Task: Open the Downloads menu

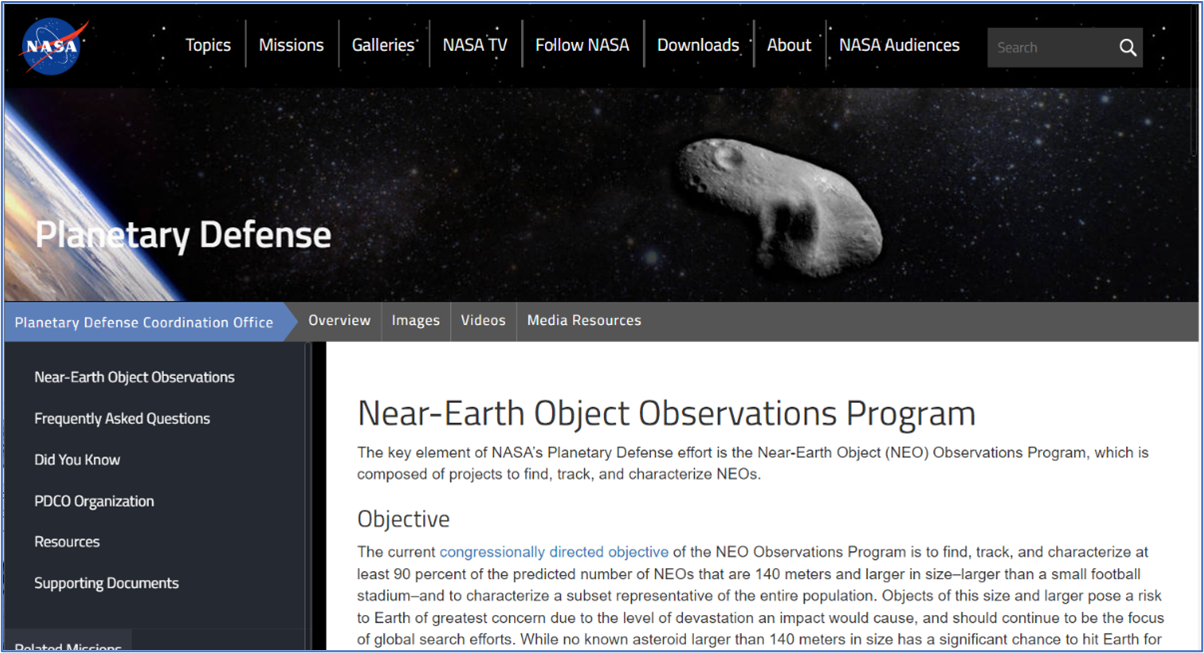Action: click(x=698, y=45)
